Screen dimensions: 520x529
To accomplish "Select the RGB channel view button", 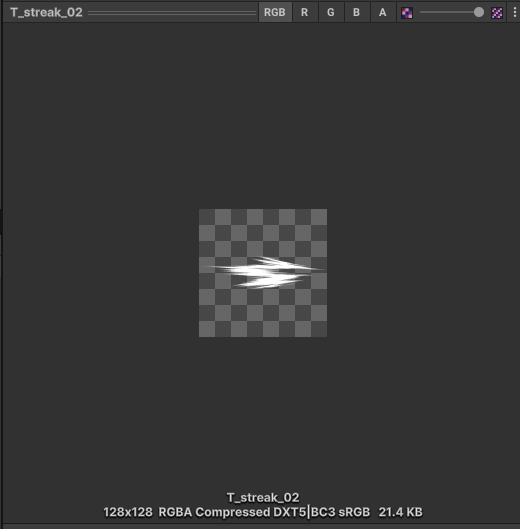I will coord(275,12).
